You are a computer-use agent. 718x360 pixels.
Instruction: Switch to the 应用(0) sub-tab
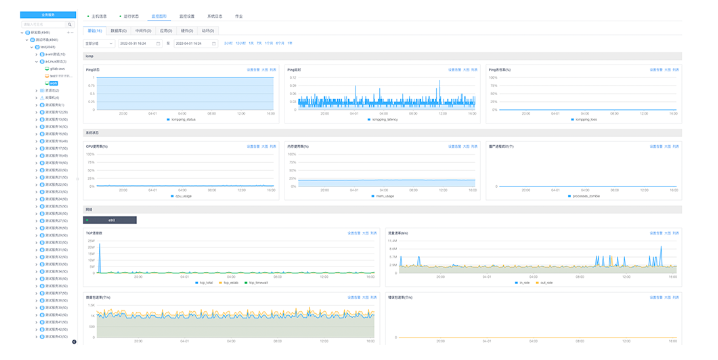pyautogui.click(x=166, y=31)
